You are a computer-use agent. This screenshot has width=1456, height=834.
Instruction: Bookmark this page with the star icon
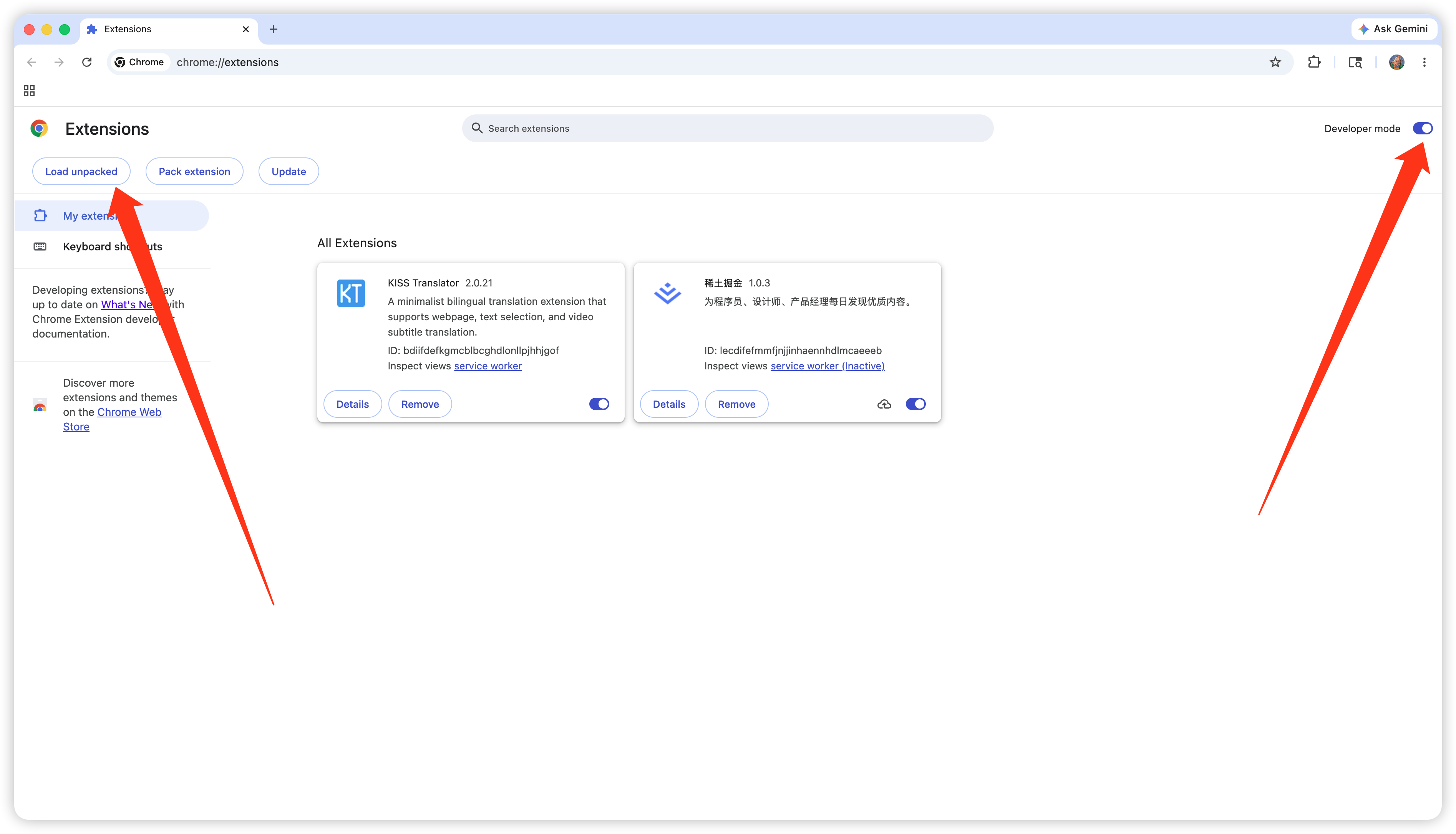point(1275,62)
